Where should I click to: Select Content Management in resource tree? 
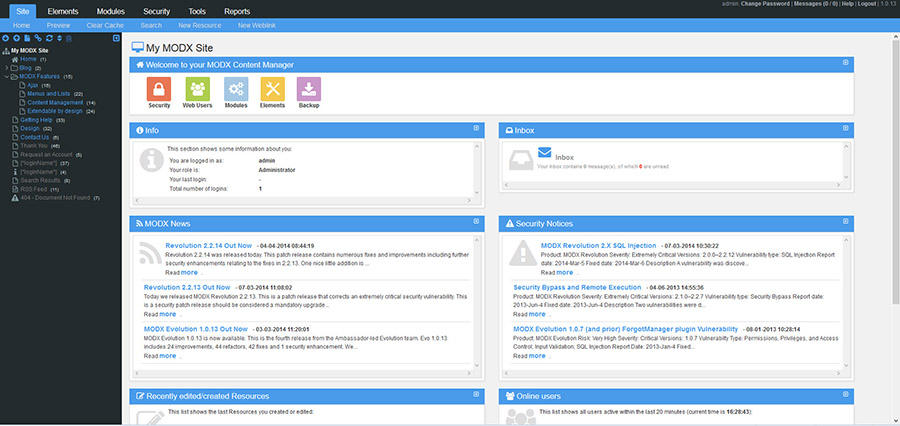55,102
